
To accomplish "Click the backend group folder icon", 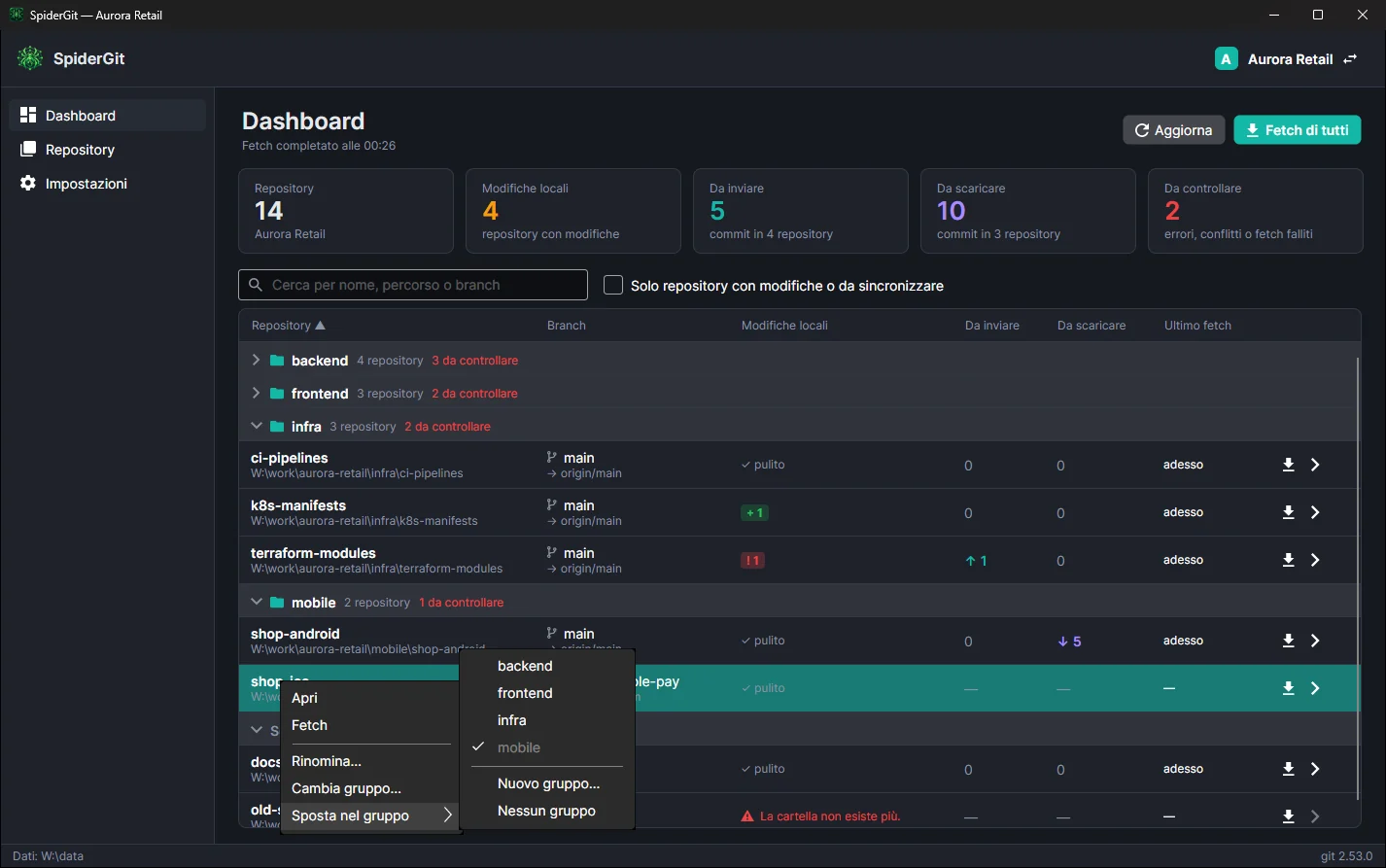I will [x=277, y=361].
